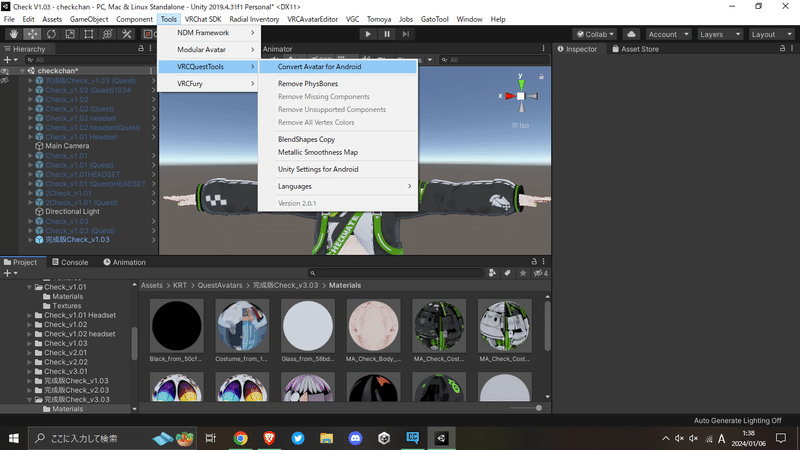Viewport: 800px width, 450px height.
Task: Open the Hierarchy panel options menu
Action: point(150,48)
